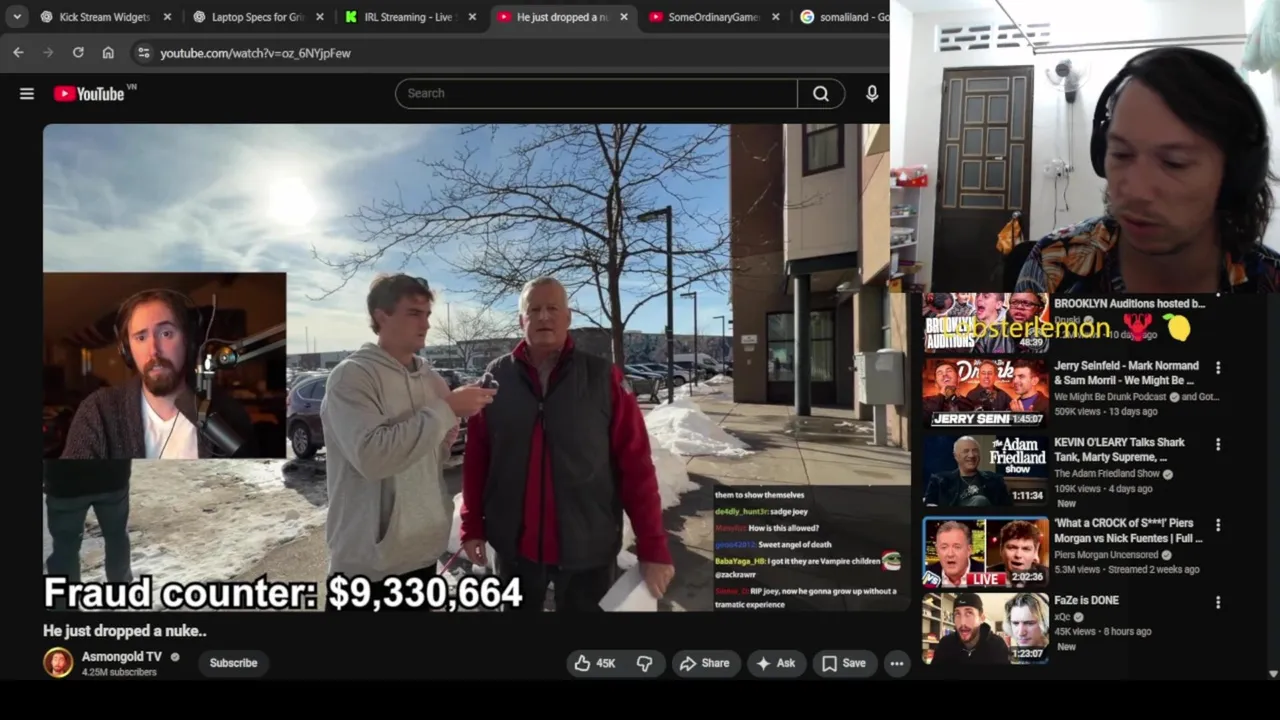Image resolution: width=1280 pixels, height=720 pixels.
Task: Open the Asmongold TV channel name
Action: click(121, 657)
